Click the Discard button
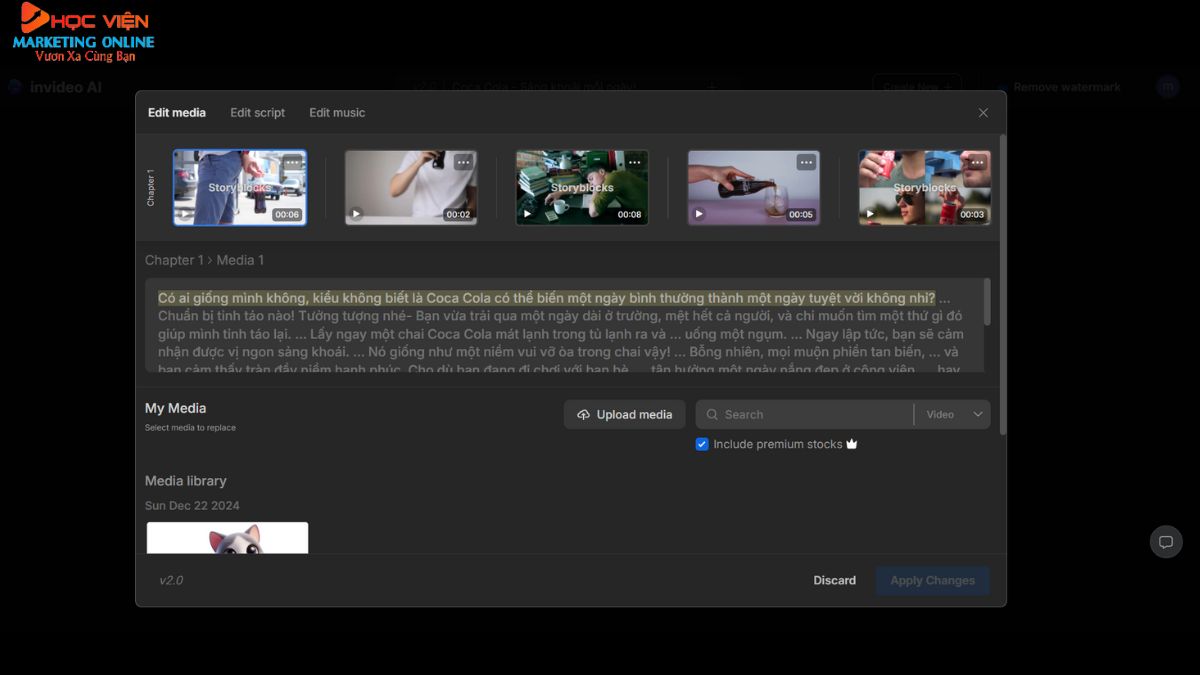Screen dimensions: 1200x675 click(834, 581)
